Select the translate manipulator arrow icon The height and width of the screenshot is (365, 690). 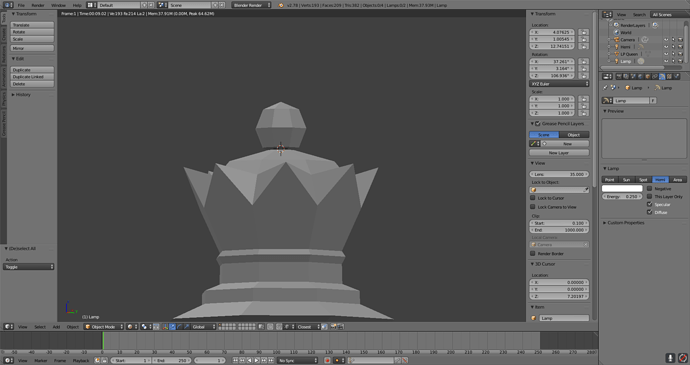[172, 327]
